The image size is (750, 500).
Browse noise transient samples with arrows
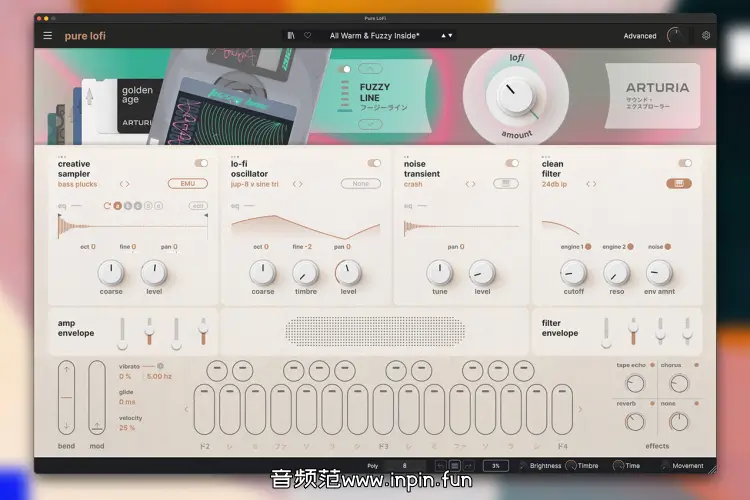point(471,184)
